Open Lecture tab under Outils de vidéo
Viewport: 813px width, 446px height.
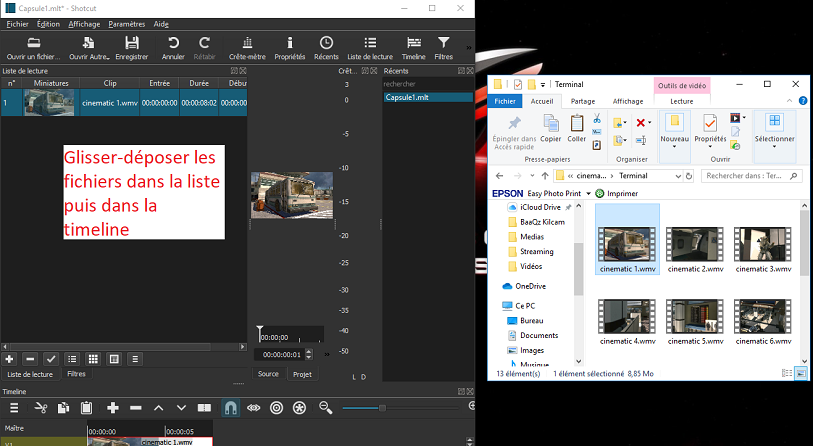tap(681, 101)
